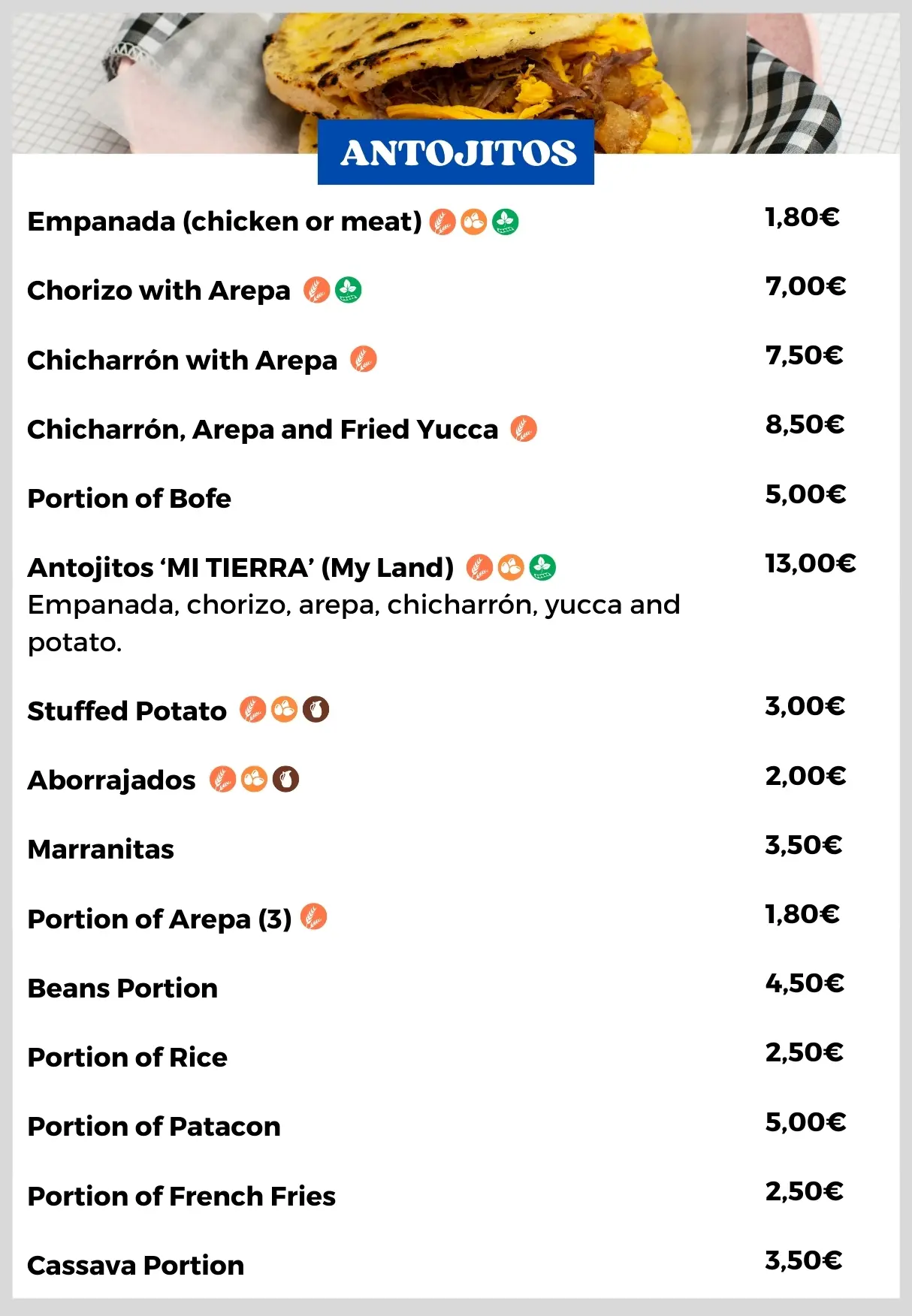Click the green icon beside Antojitos 'MI TIERRA'
The image size is (912, 1316).
pyautogui.click(x=542, y=567)
